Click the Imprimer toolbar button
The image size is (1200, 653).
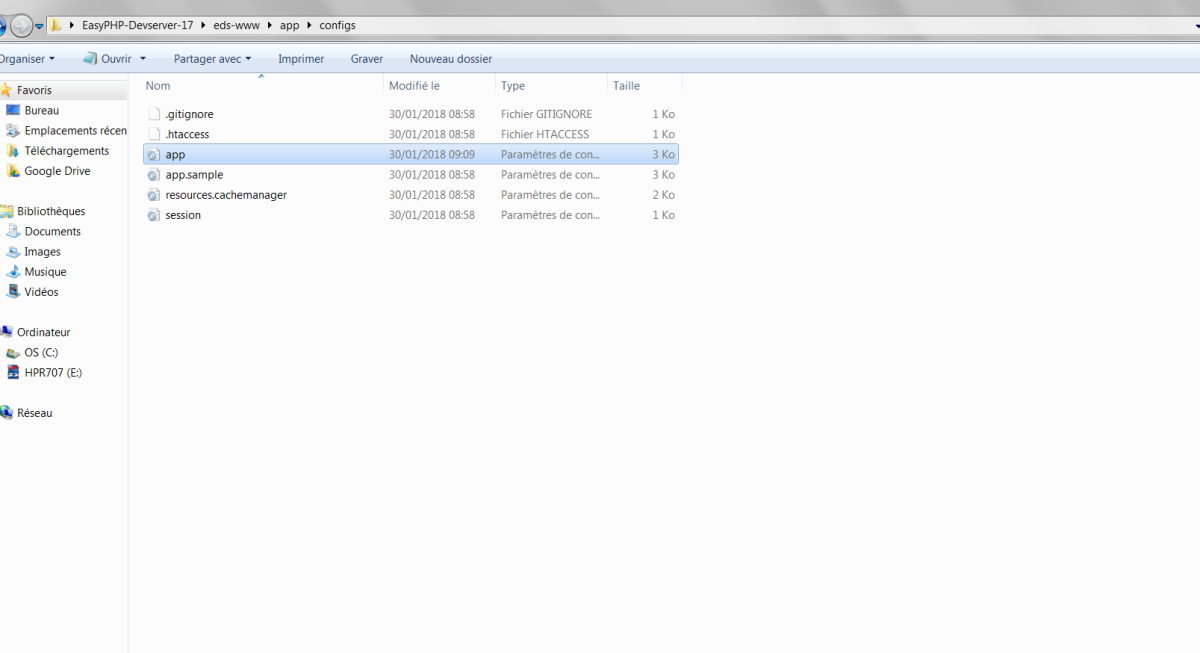(x=301, y=59)
